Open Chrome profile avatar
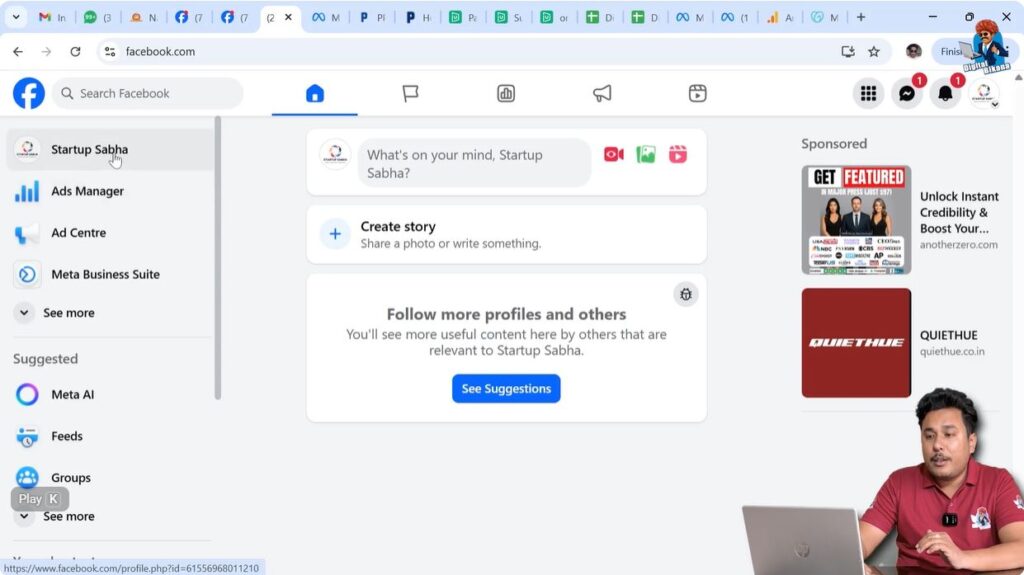Screen dimensions: 1024x575 pyautogui.click(x=914, y=52)
